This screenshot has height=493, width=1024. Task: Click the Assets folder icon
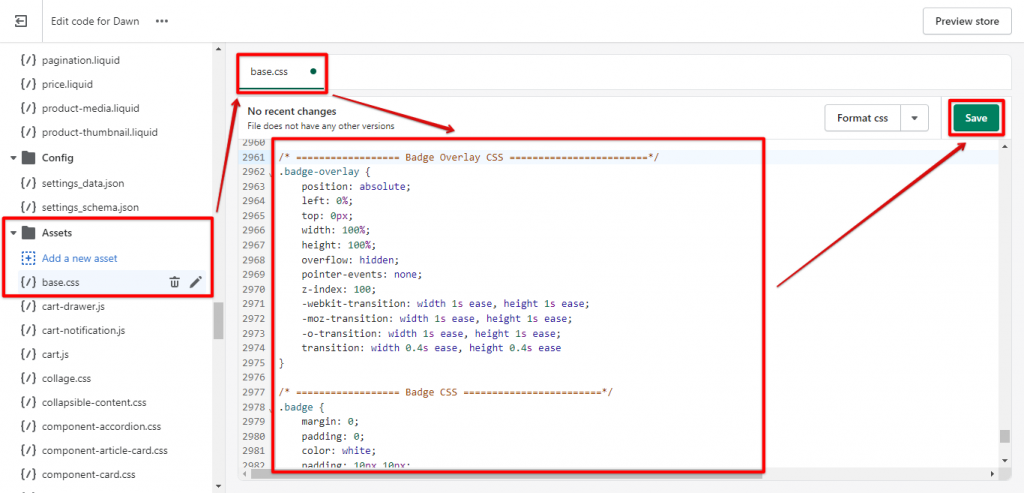[x=28, y=233]
